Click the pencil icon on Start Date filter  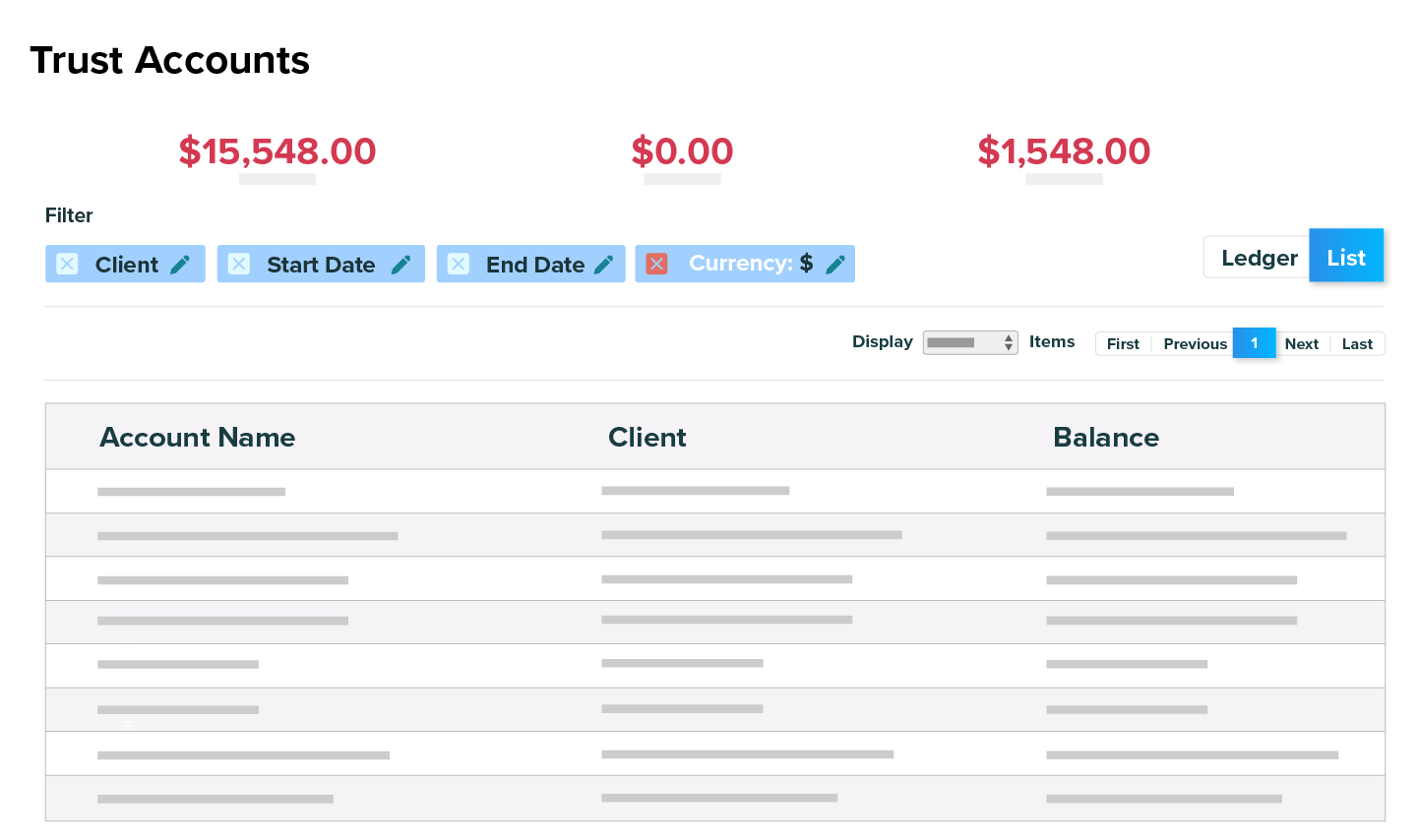click(401, 265)
